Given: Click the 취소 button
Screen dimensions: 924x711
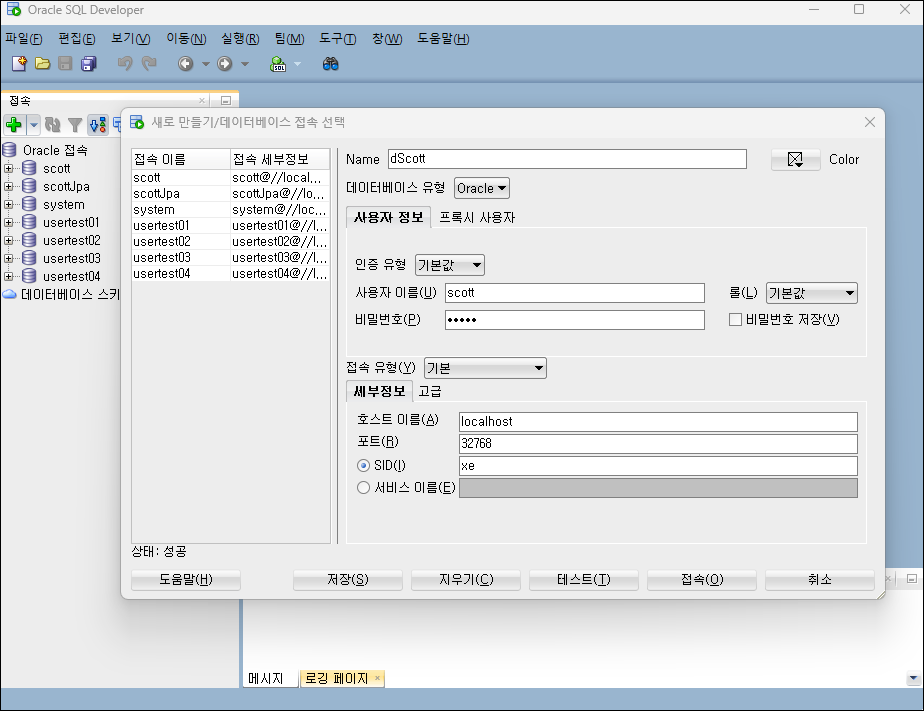Looking at the screenshot, I should [819, 580].
